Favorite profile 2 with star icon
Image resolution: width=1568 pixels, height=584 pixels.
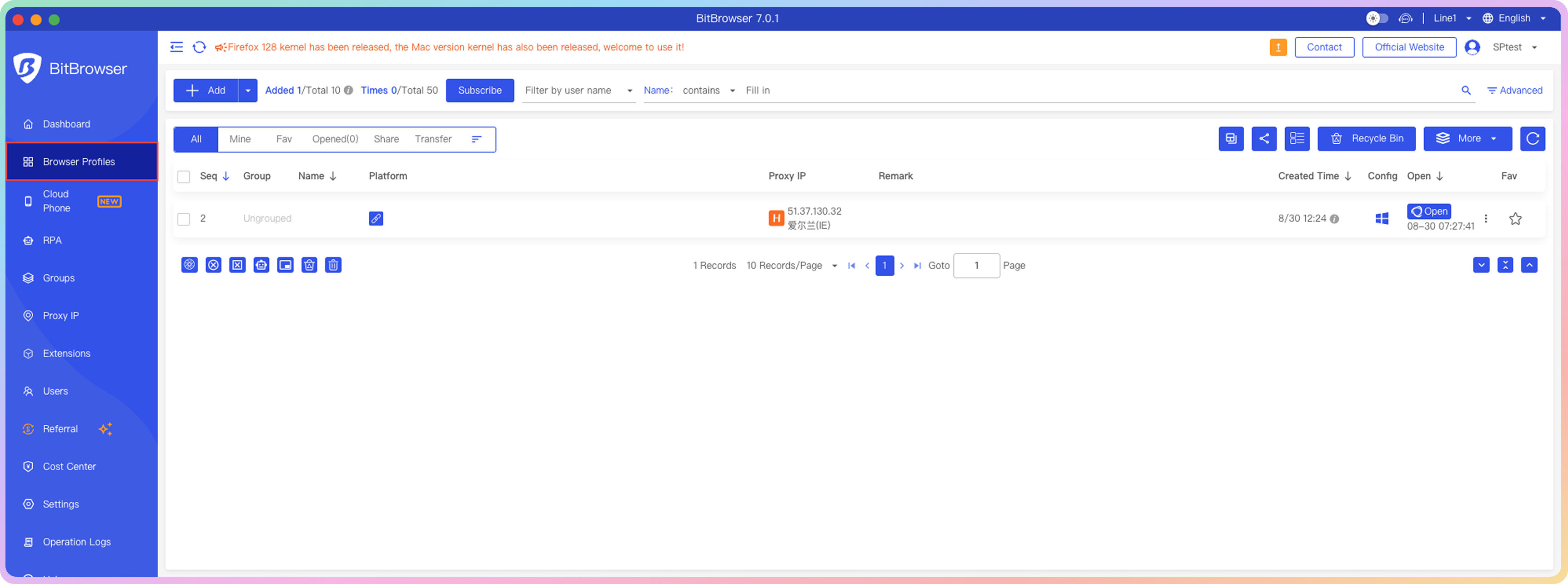point(1515,219)
